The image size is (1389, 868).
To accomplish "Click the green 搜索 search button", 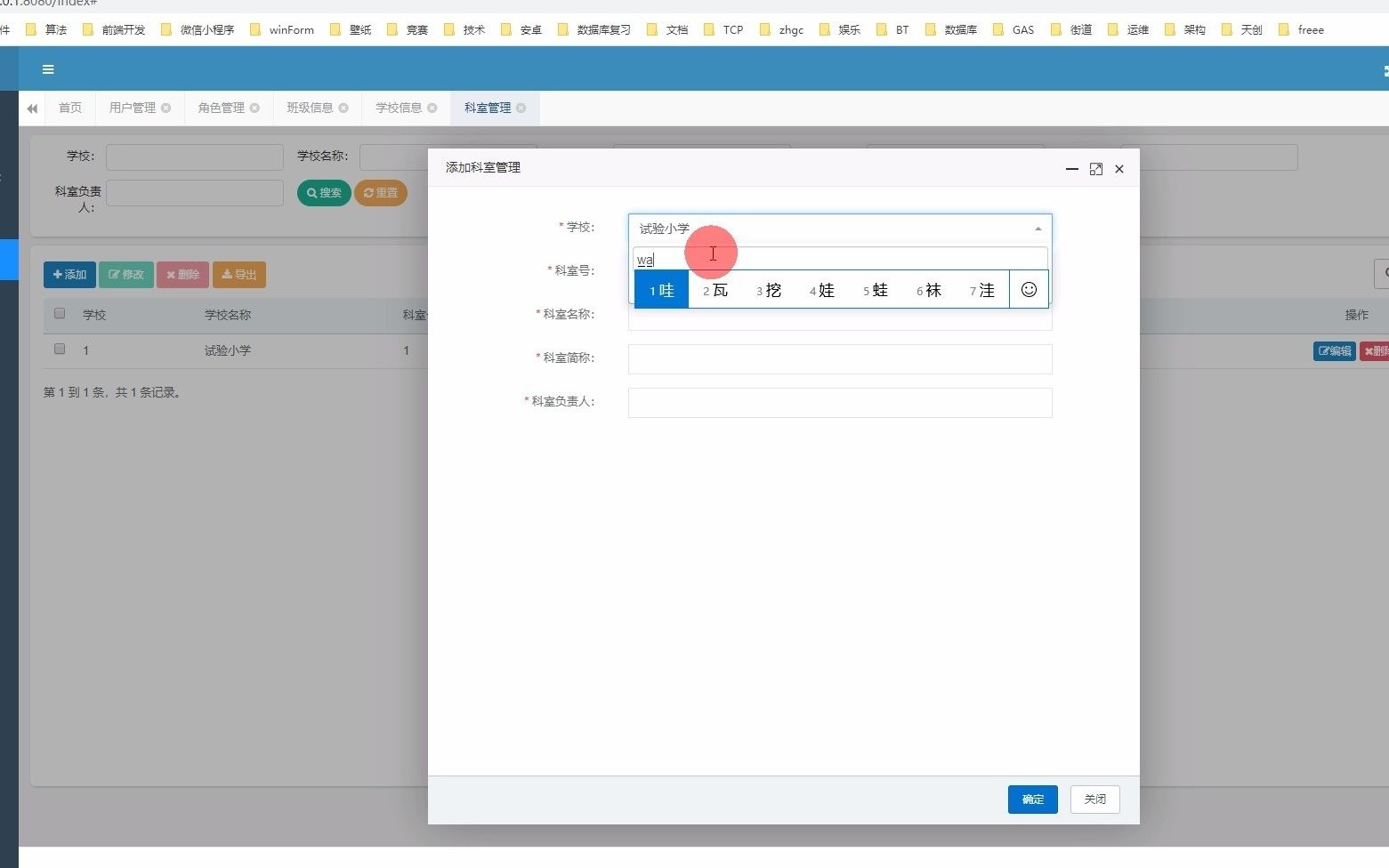I will pos(324,193).
